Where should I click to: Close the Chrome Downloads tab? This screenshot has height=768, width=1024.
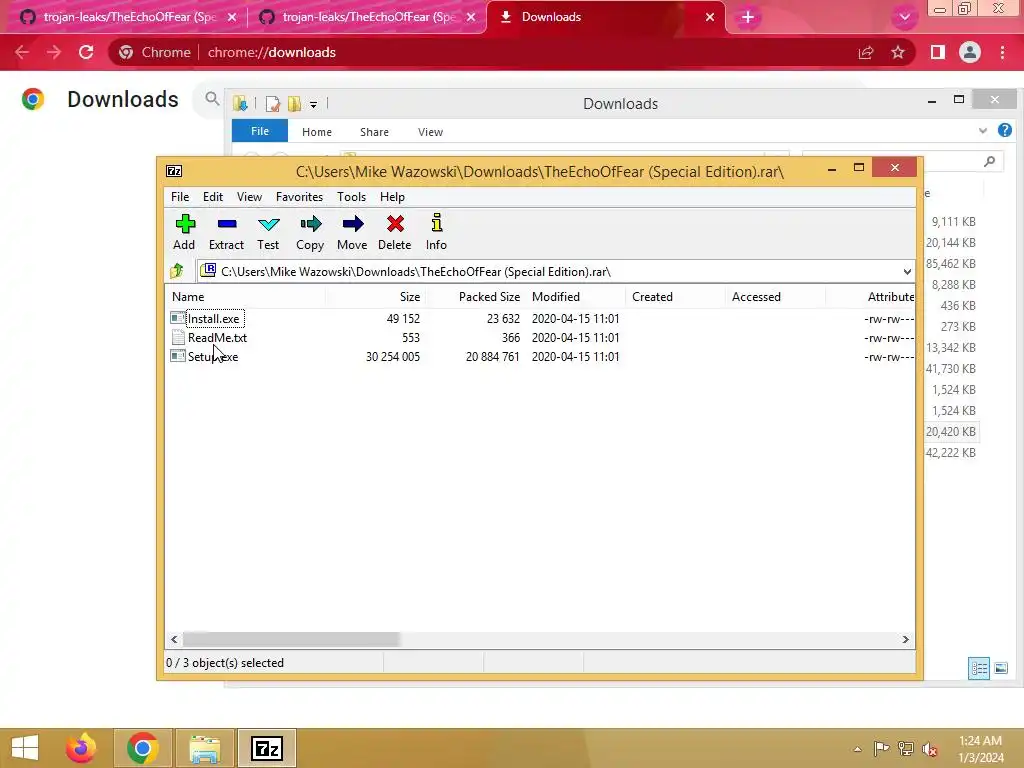tap(710, 17)
